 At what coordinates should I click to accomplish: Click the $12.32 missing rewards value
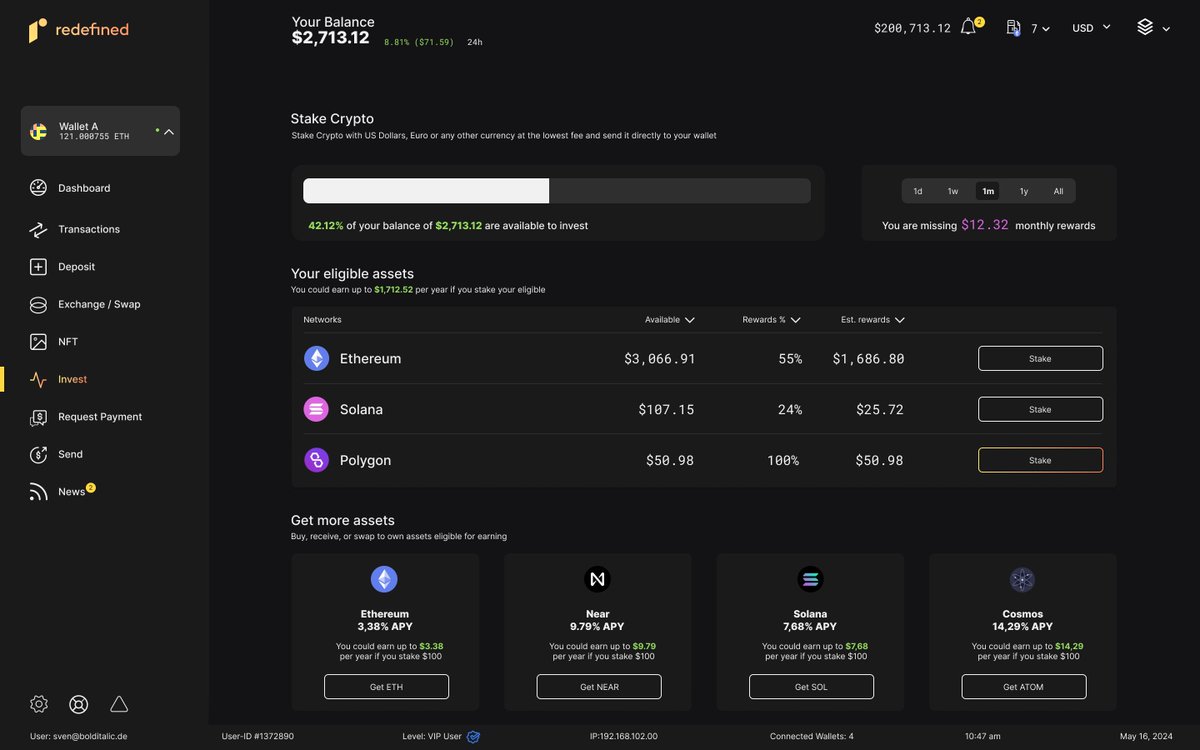coord(985,225)
